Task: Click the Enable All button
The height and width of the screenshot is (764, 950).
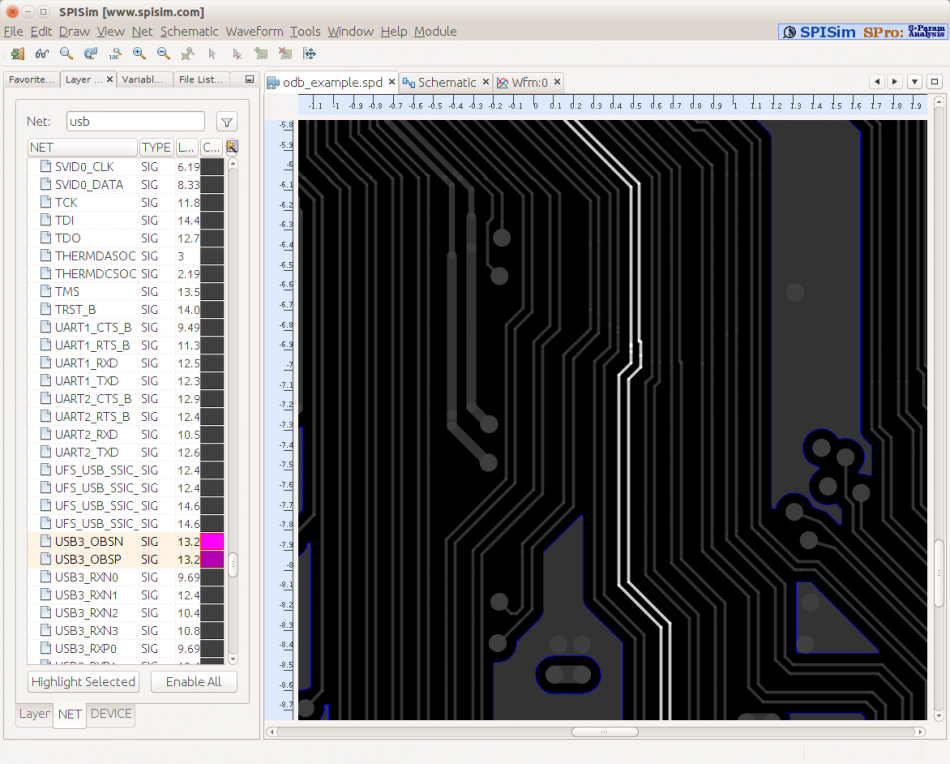Action: (193, 682)
